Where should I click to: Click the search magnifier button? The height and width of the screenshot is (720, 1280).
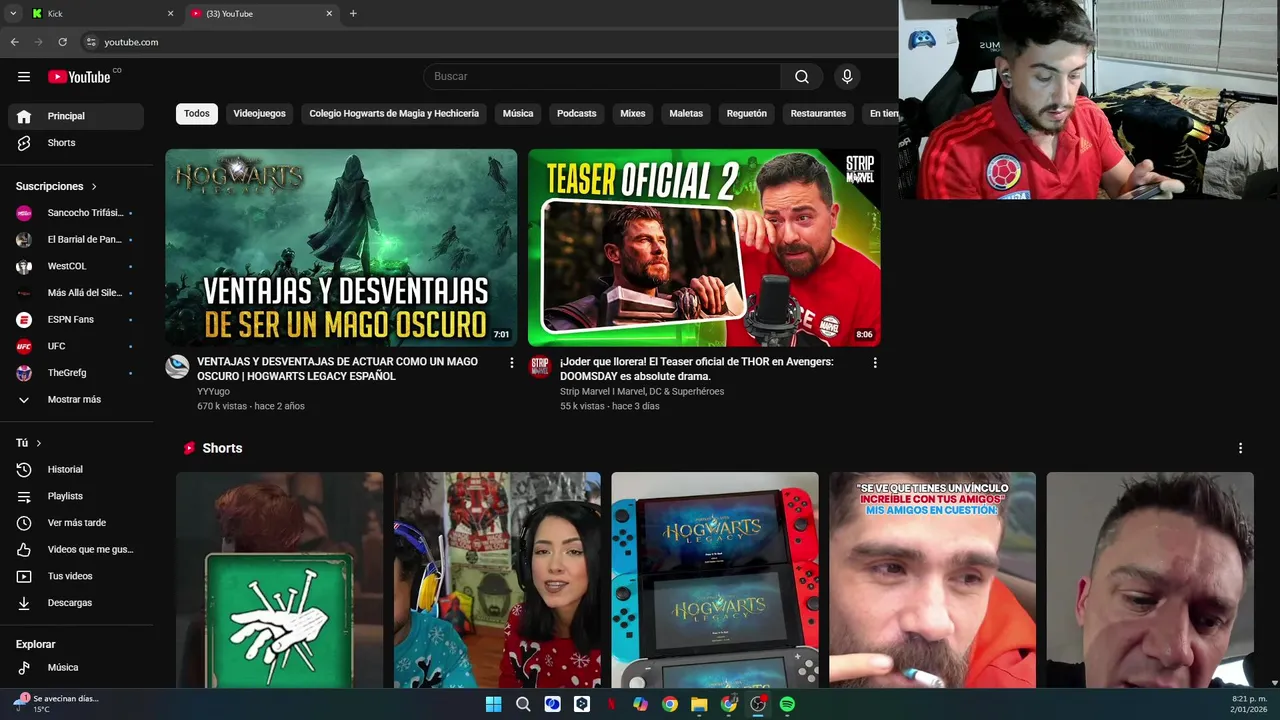click(x=802, y=77)
